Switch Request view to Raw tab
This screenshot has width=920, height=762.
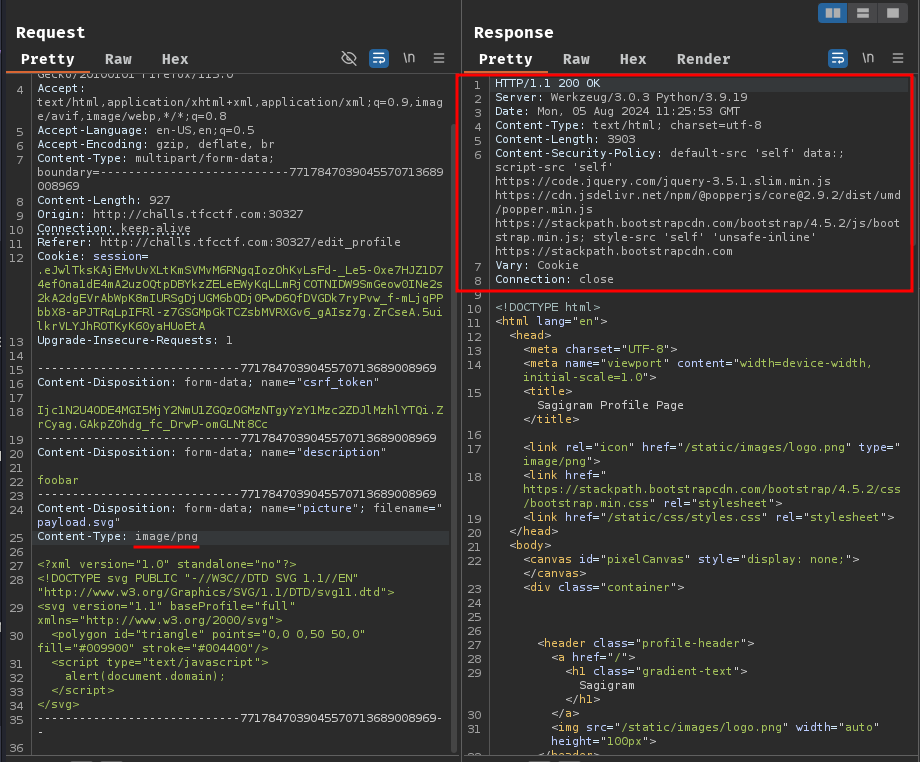point(118,59)
